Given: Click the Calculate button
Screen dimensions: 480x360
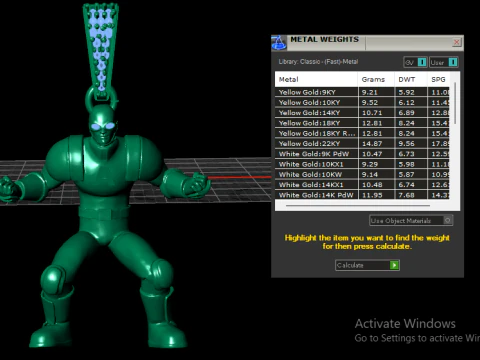Looking at the screenshot, I should [367, 265].
